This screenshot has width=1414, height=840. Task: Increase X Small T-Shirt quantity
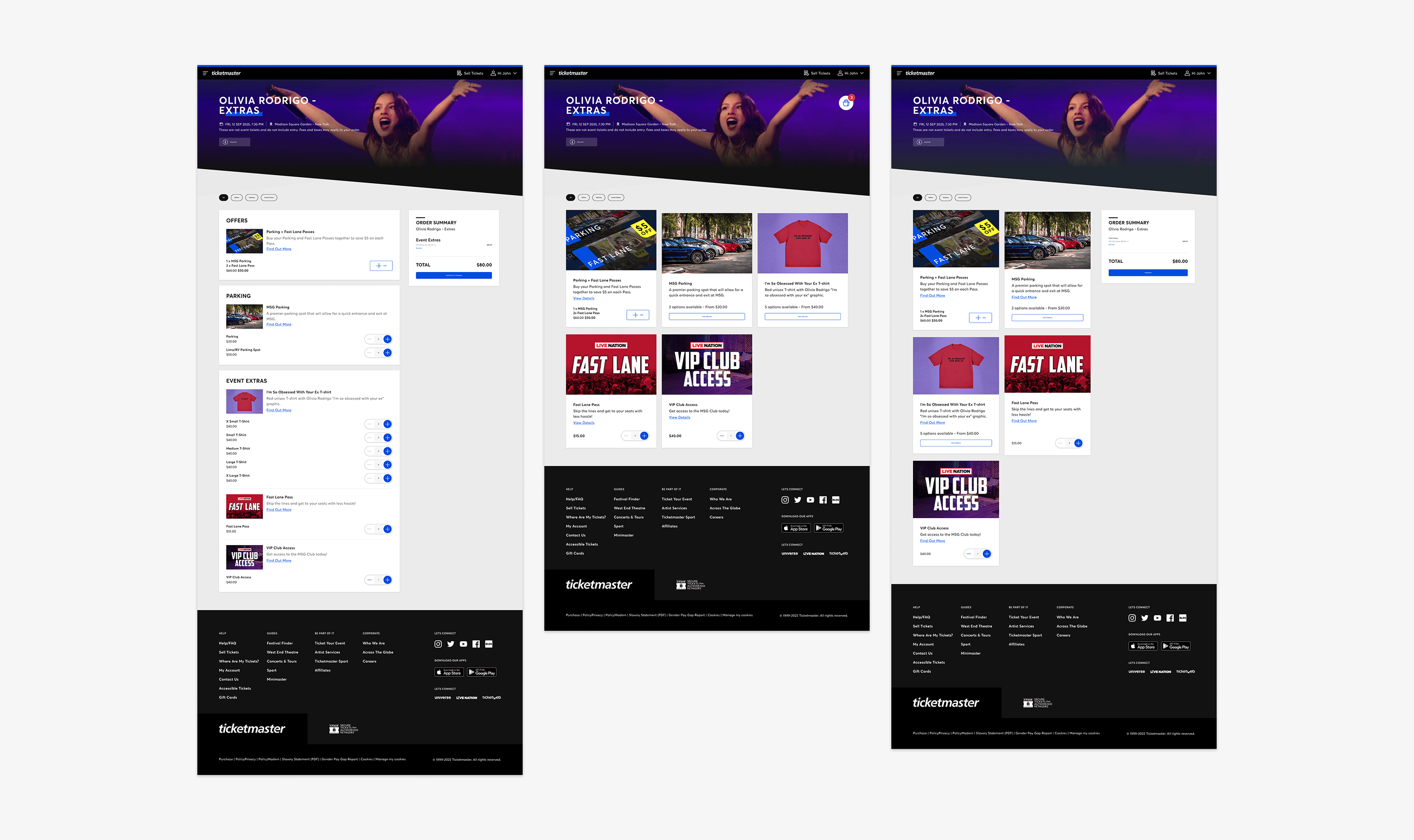[x=387, y=424]
